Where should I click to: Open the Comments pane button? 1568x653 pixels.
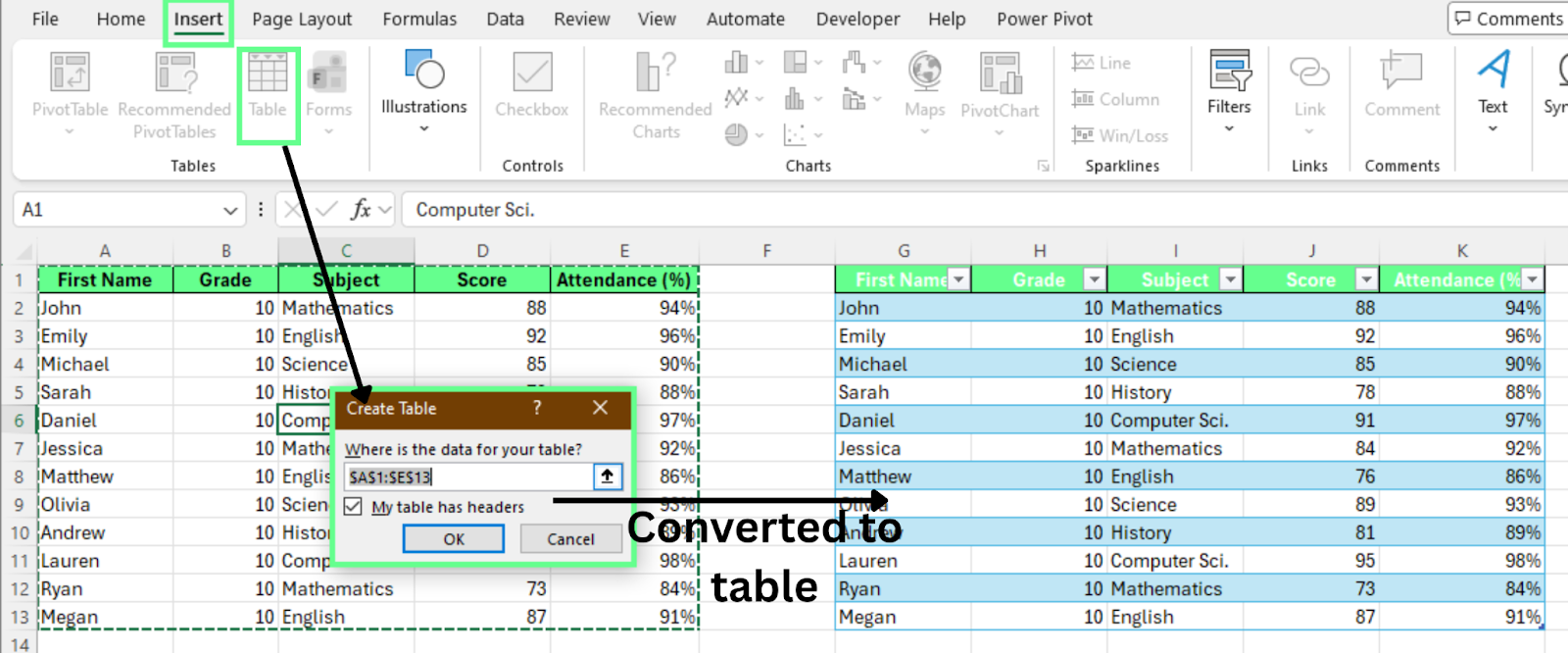1509,19
